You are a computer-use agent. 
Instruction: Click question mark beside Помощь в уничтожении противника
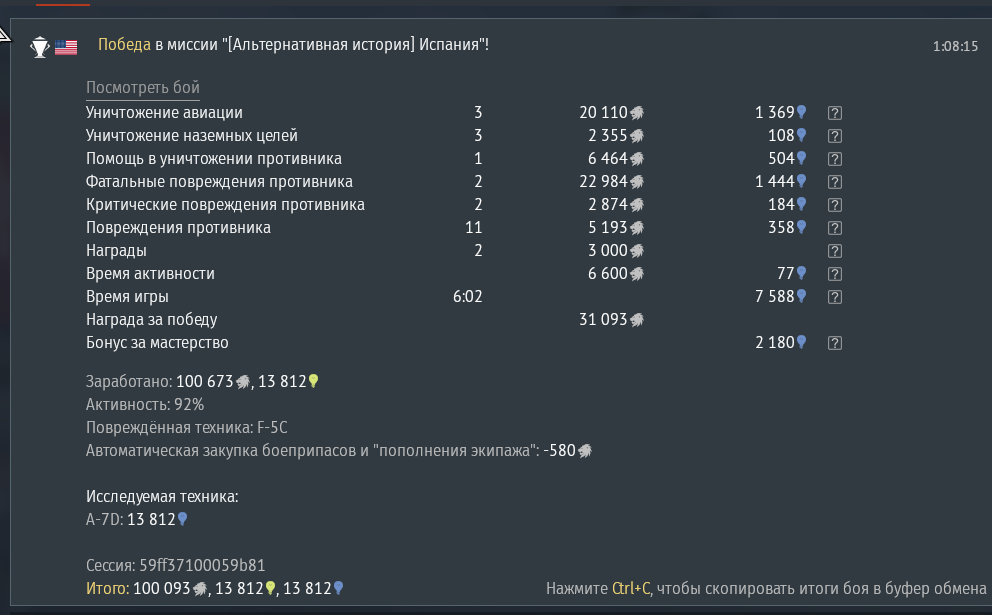[835, 159]
